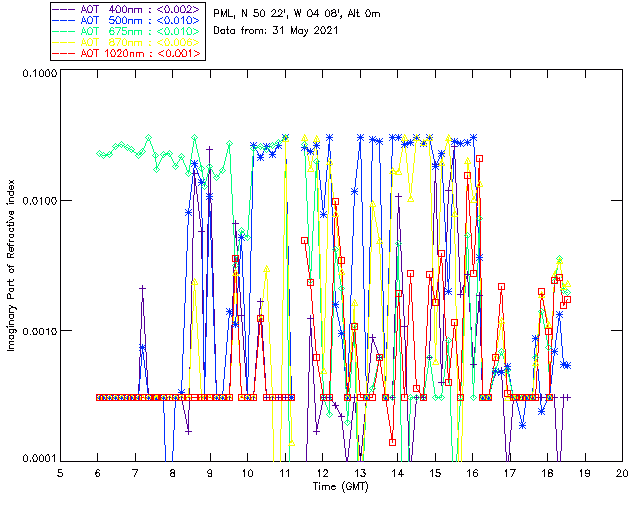Click the 0.0100 y-axis tick label

point(38,202)
